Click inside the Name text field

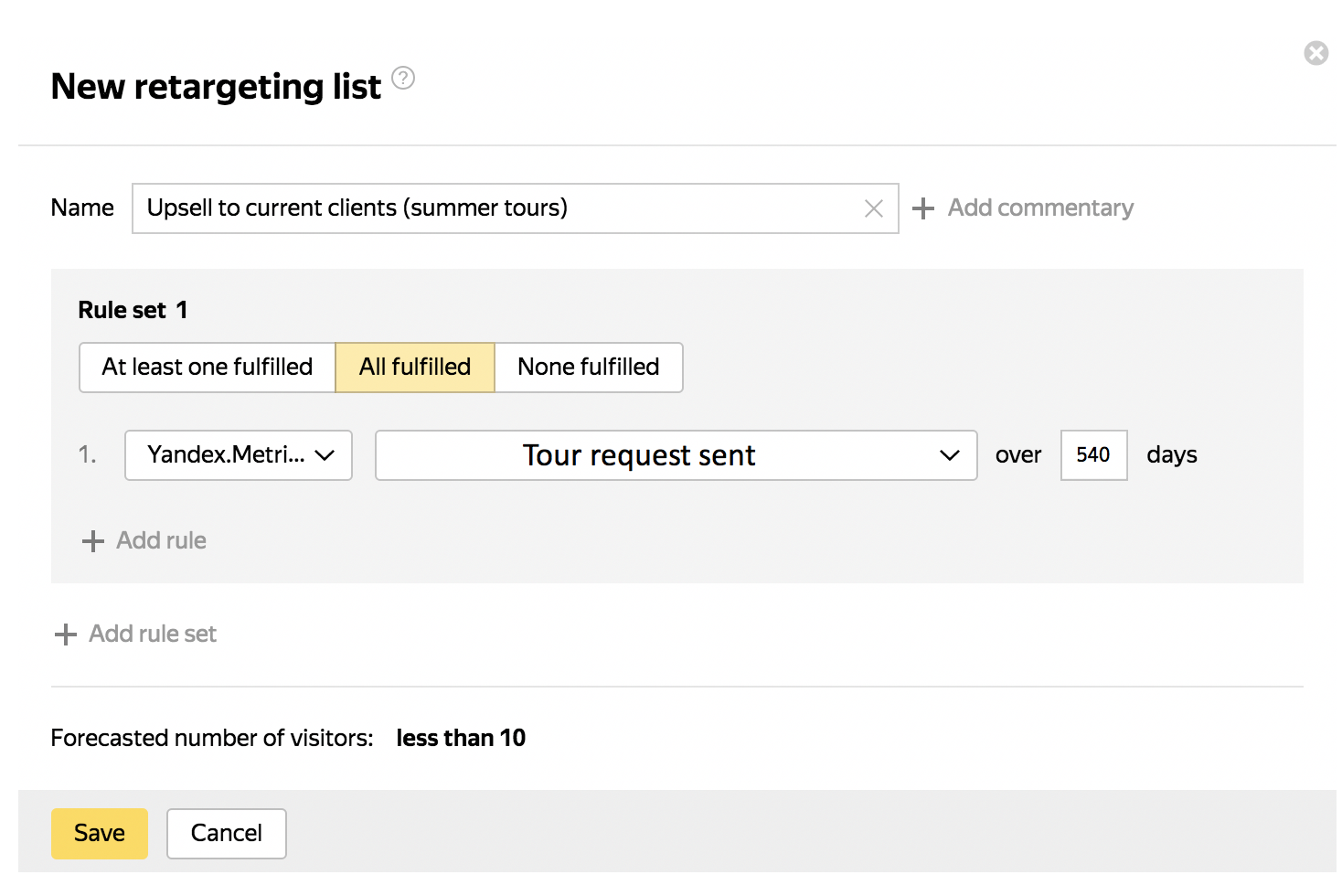[x=494, y=208]
